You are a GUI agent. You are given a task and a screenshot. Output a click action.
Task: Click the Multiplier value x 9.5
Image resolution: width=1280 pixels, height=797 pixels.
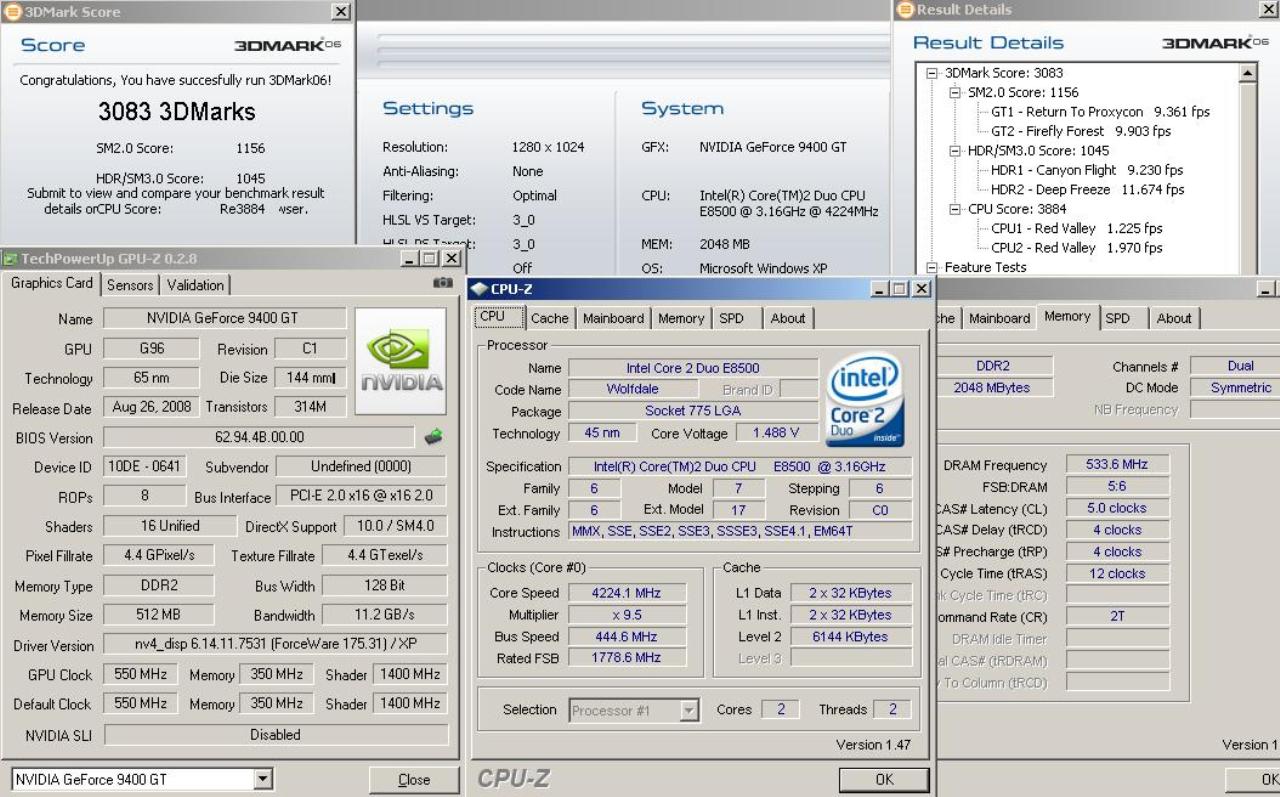[x=629, y=615]
